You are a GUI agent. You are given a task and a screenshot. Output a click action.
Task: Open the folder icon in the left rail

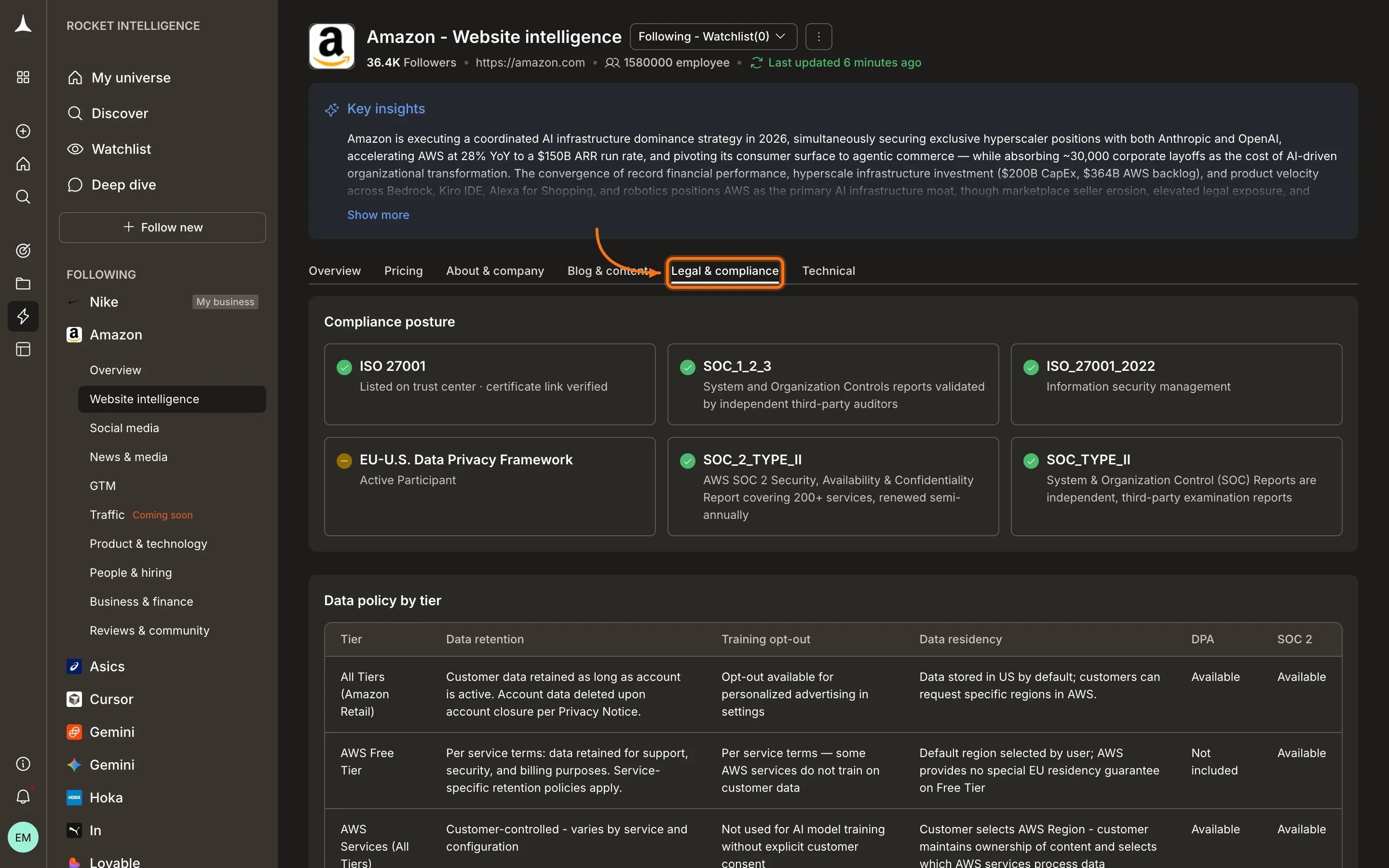coord(23,283)
